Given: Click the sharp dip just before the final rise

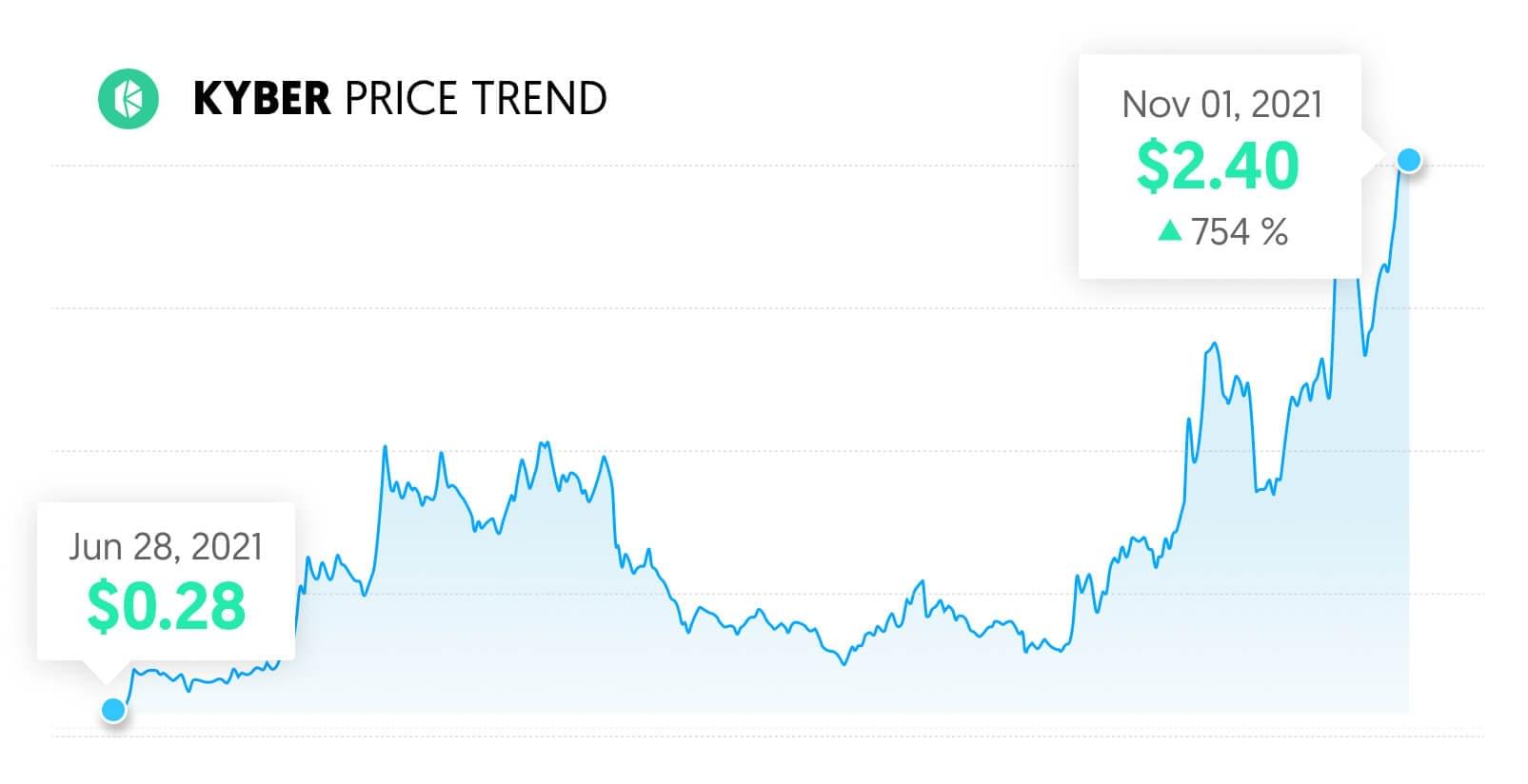Looking at the screenshot, I should [1365, 354].
